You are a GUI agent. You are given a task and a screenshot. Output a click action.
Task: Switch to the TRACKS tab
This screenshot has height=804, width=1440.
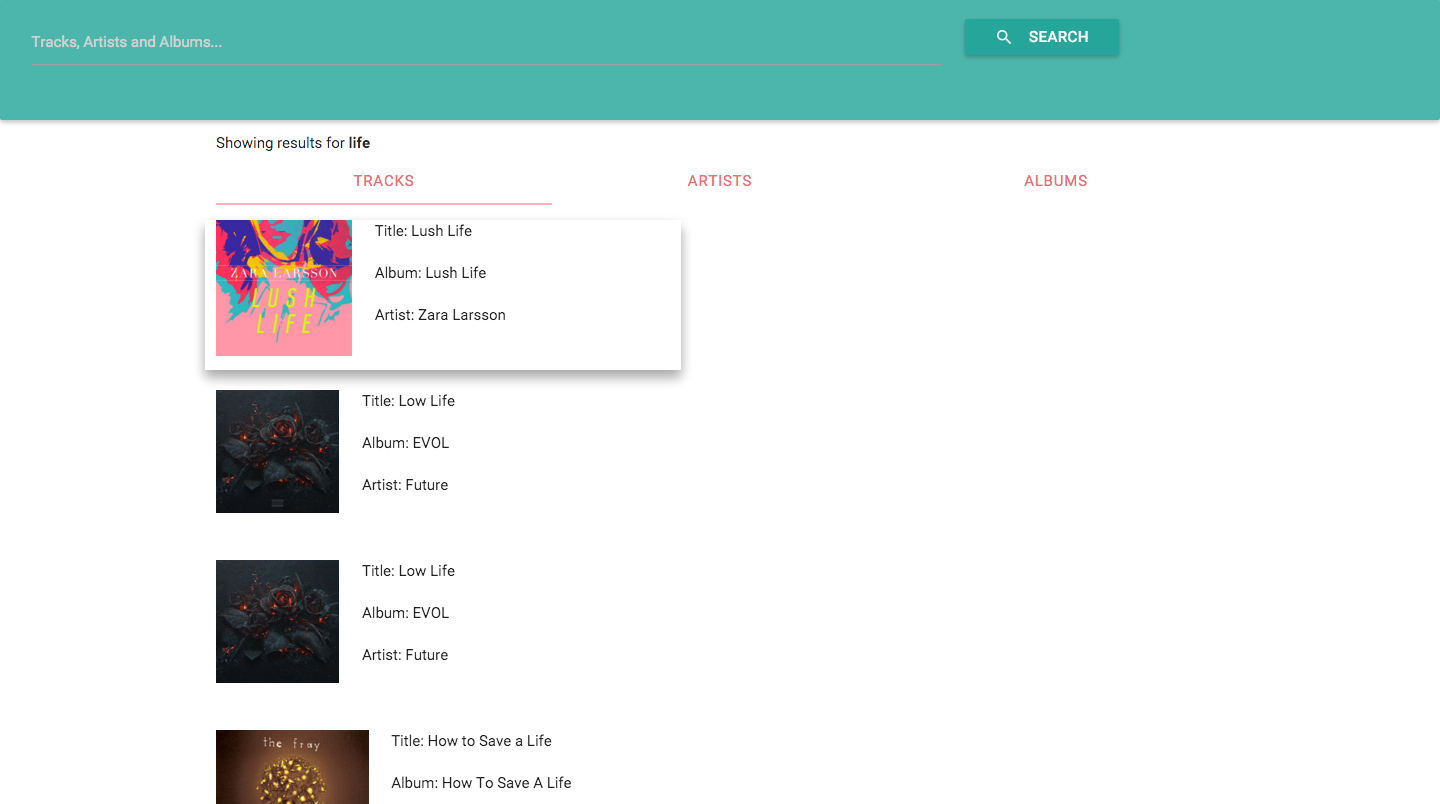[x=384, y=181]
